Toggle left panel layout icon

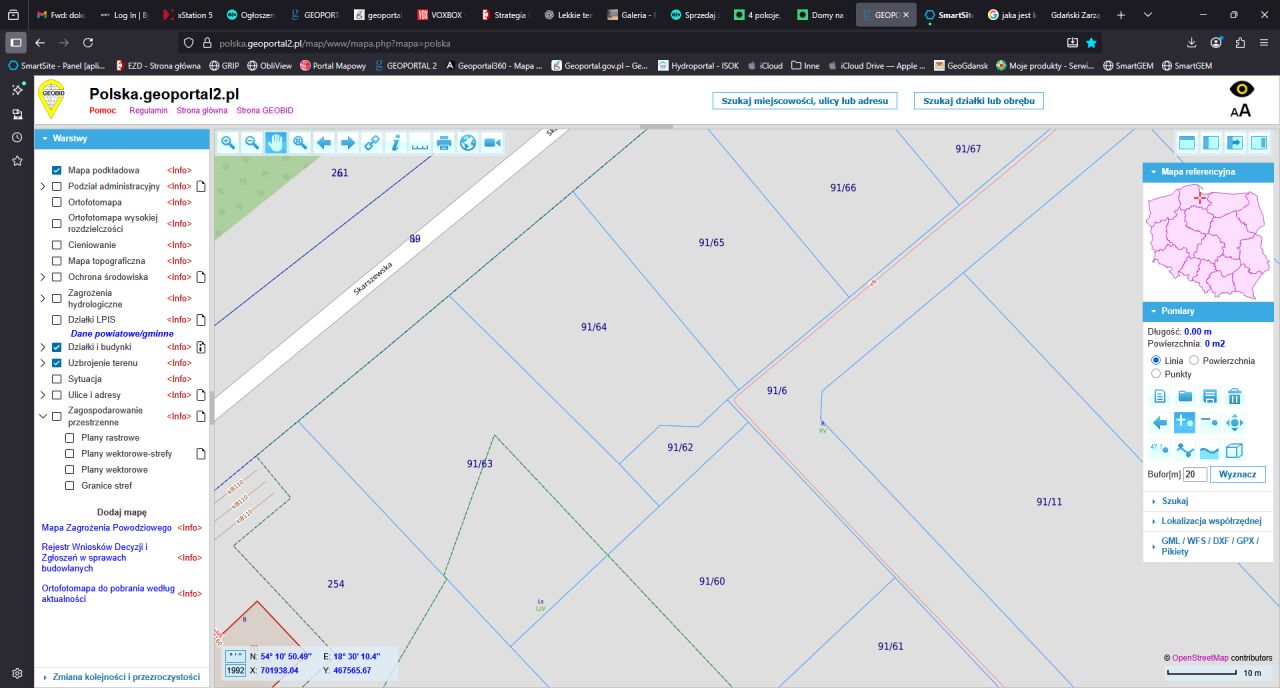1211,143
